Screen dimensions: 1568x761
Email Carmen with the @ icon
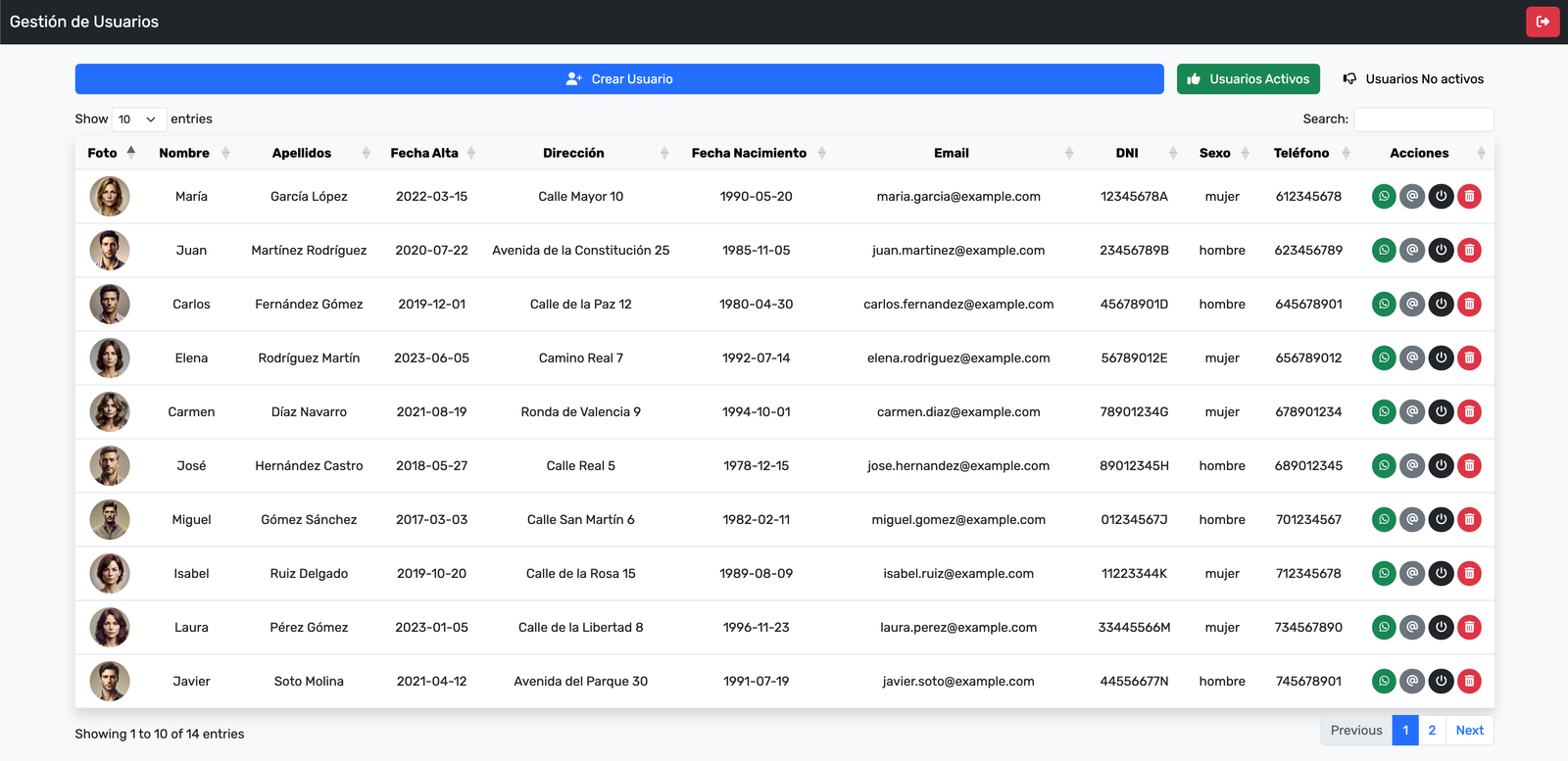click(x=1412, y=411)
